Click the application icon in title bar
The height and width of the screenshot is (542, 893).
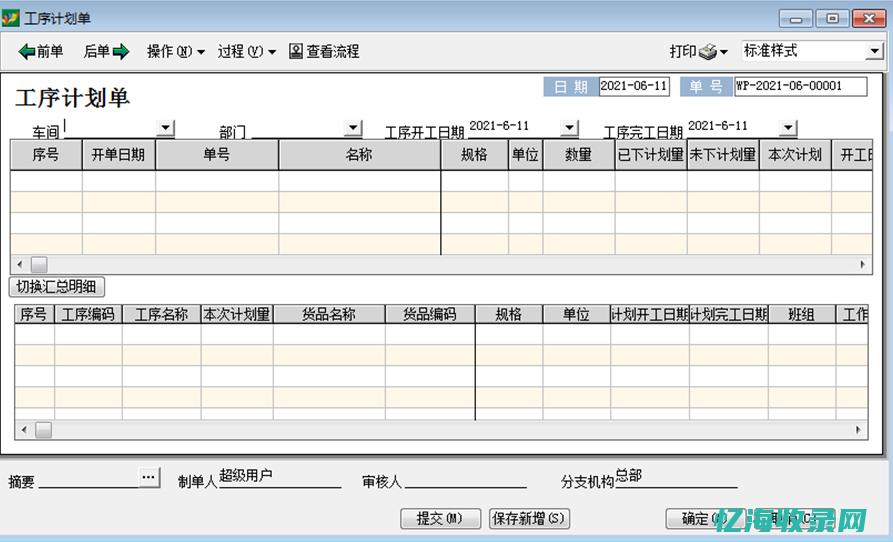coord(10,18)
